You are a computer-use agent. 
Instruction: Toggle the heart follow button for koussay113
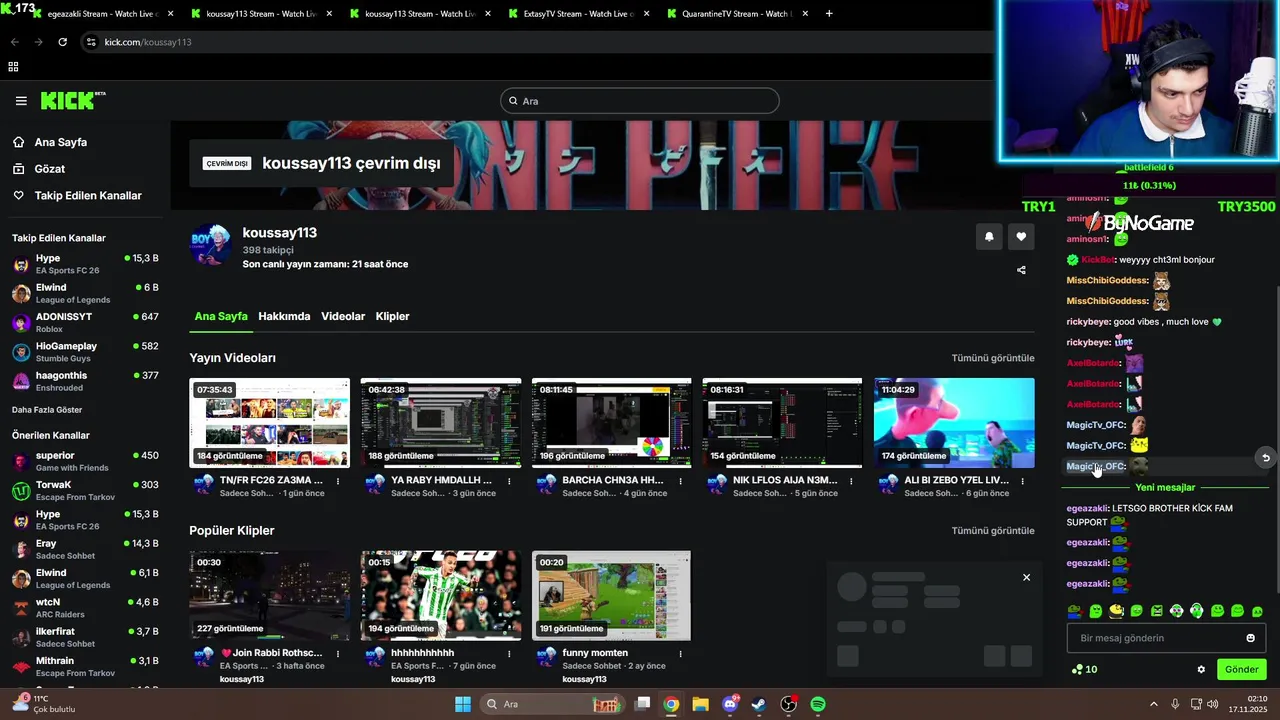click(x=1021, y=237)
